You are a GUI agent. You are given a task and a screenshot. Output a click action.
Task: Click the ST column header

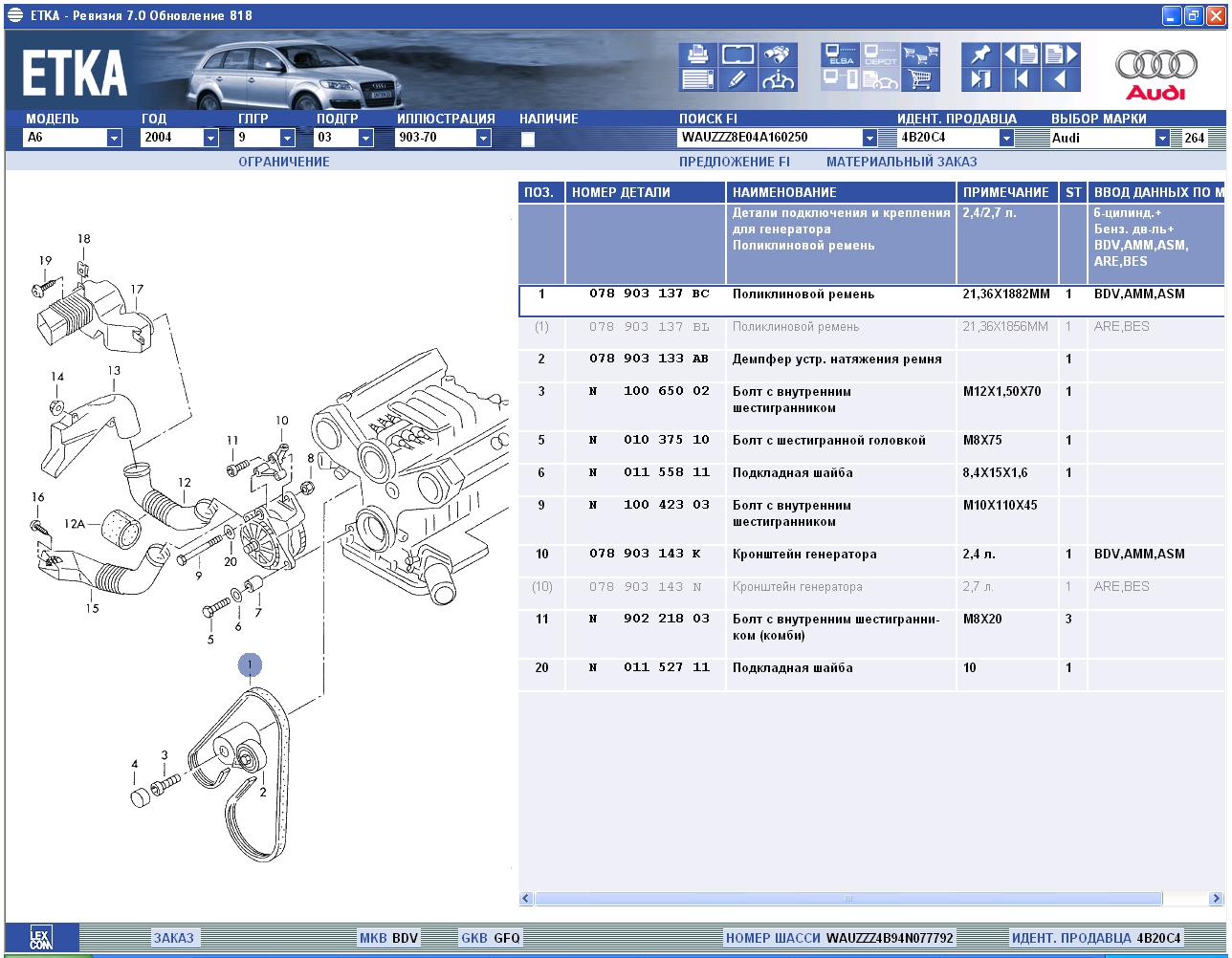(1073, 192)
